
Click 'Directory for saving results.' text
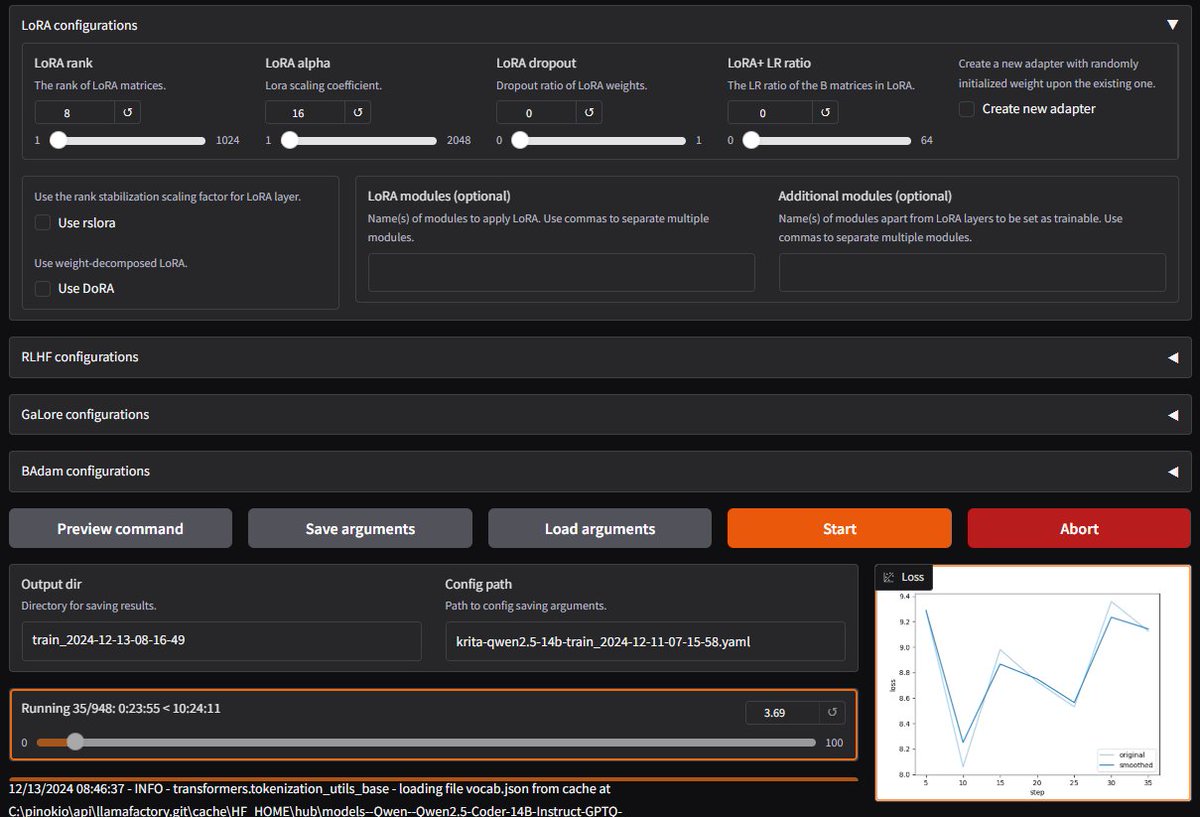pyautogui.click(x=88, y=605)
